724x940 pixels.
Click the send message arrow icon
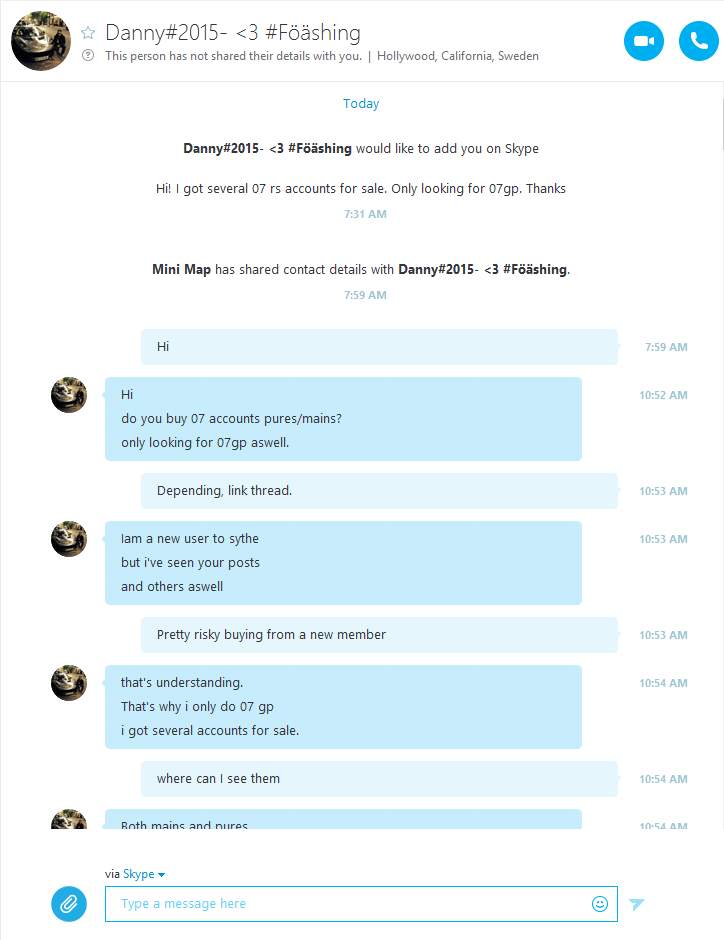[x=636, y=903]
